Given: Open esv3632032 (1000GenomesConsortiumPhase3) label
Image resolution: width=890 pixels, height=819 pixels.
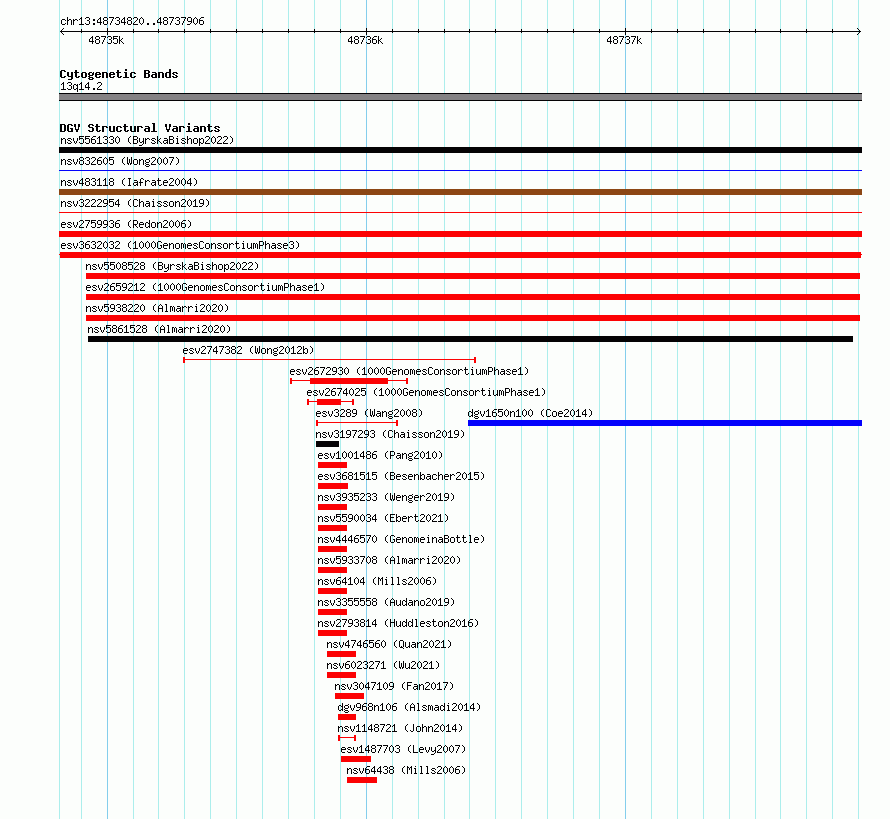Looking at the screenshot, I should [x=180, y=245].
